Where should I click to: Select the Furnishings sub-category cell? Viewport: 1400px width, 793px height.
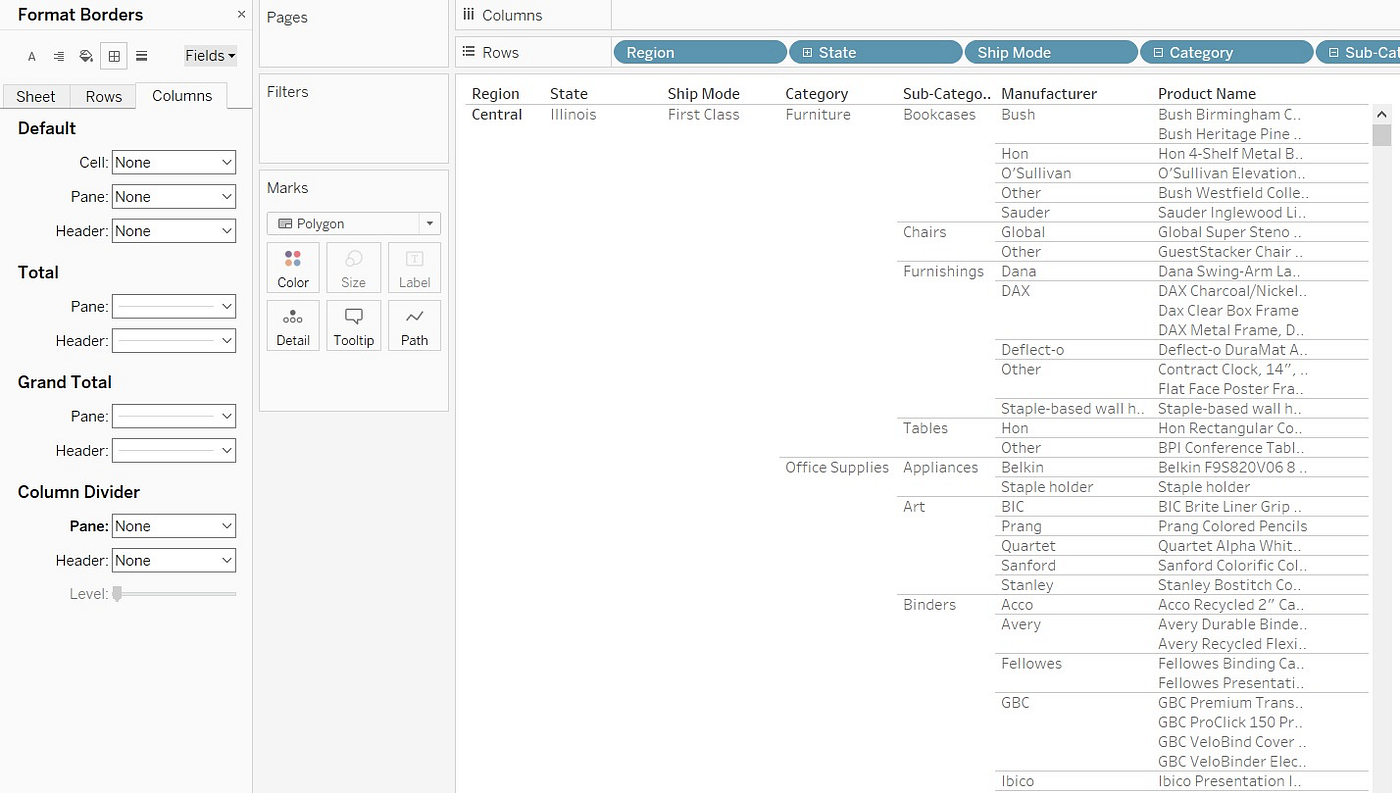[x=943, y=271]
